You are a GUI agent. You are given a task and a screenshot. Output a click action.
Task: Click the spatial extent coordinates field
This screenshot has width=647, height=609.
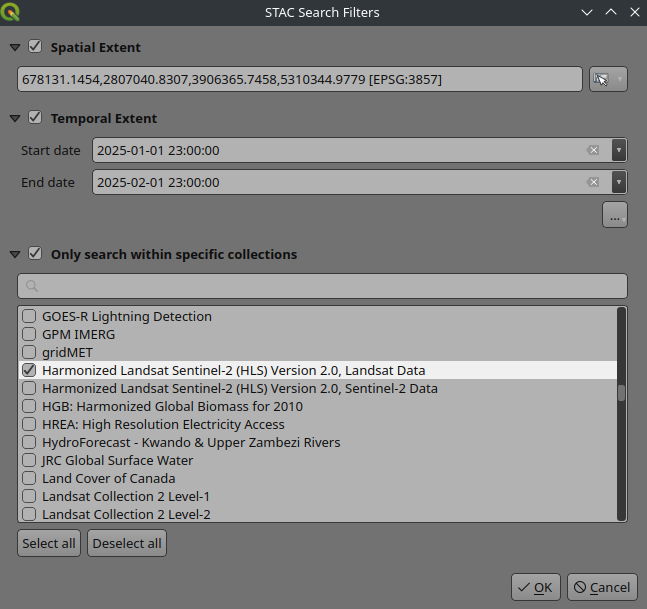click(x=300, y=79)
